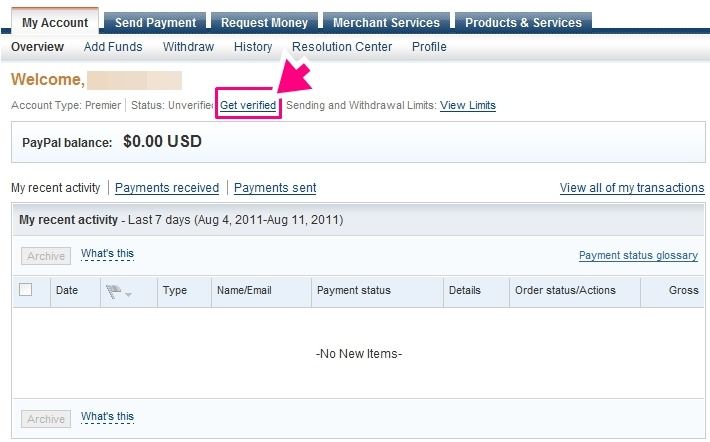Open the Products & Services tab

523,22
